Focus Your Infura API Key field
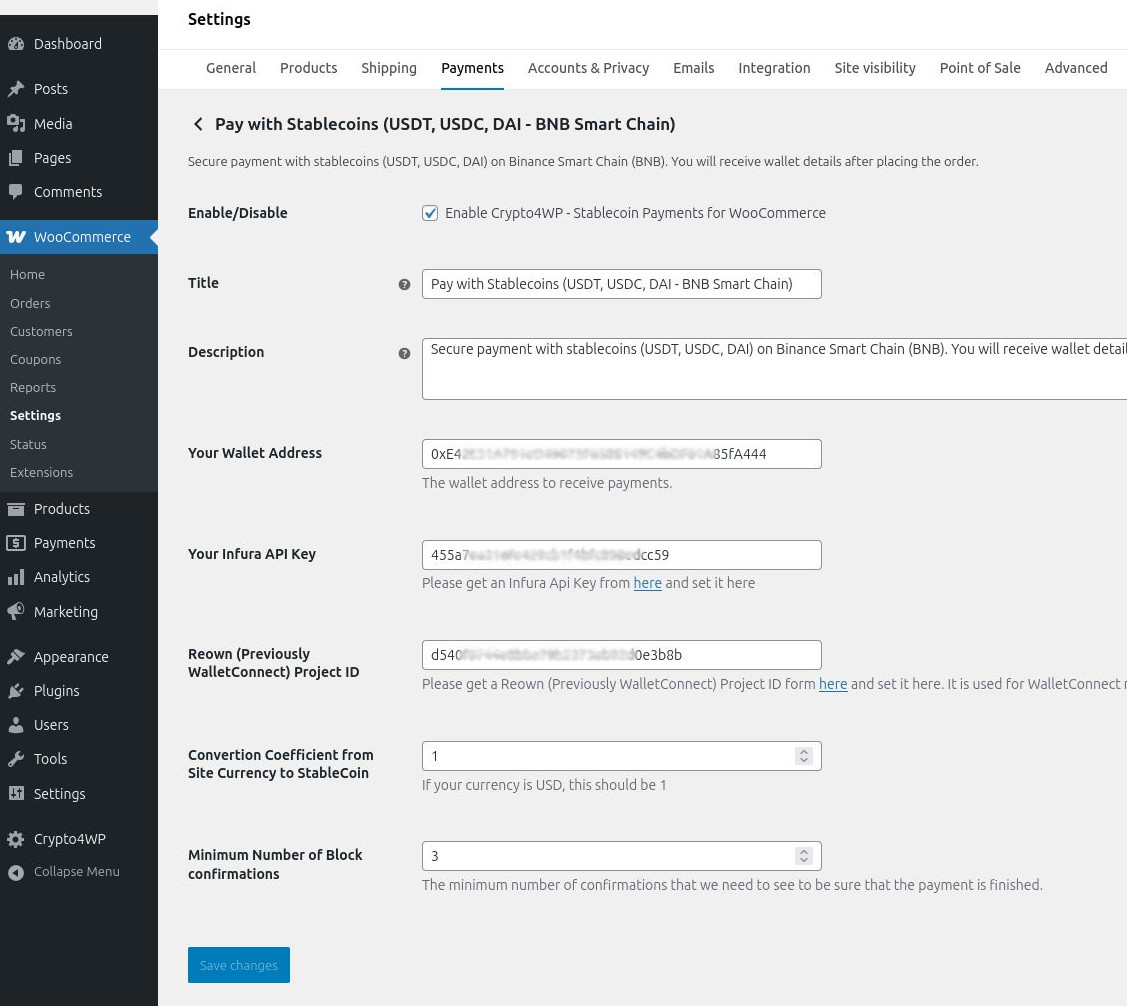Screen dimensions: 1127x1006 click(622, 555)
